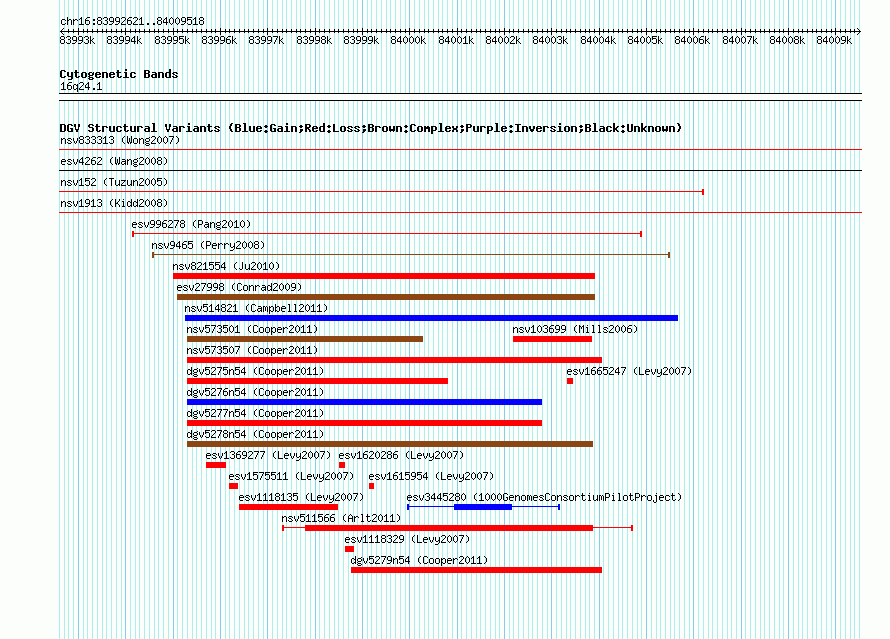Image resolution: width=890 pixels, height=639 pixels.
Task: Click the red nsv103699 (Mills2006) bar
Action: pyautogui.click(x=552, y=339)
